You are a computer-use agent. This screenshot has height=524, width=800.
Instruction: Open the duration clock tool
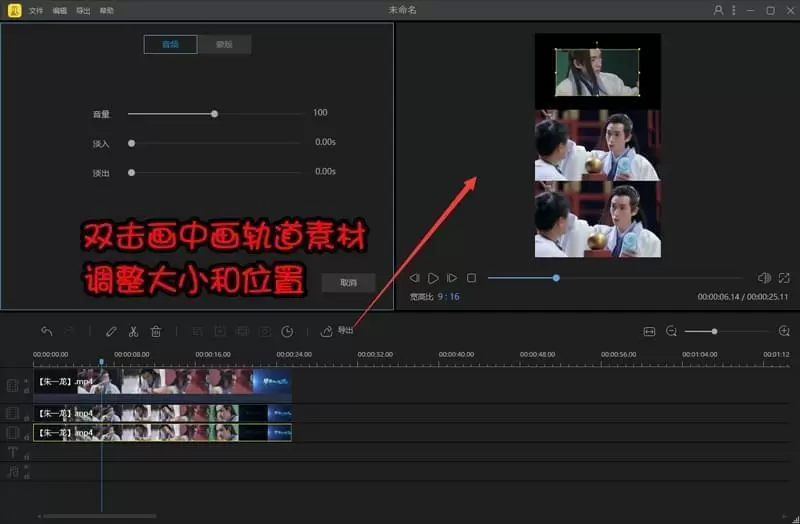pyautogui.click(x=287, y=332)
